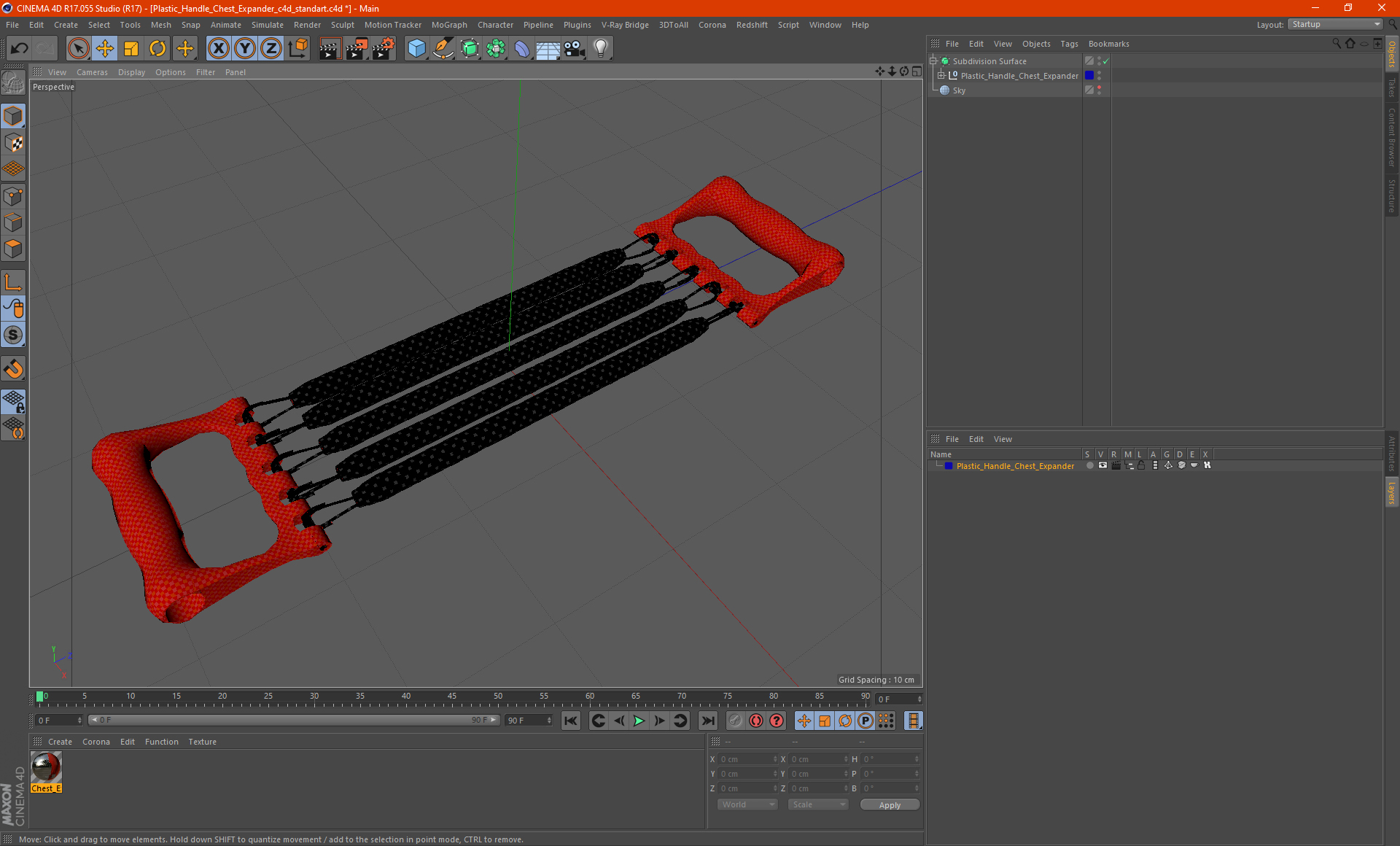Add a Cube primitive object
The height and width of the screenshot is (846, 1400).
tap(416, 49)
